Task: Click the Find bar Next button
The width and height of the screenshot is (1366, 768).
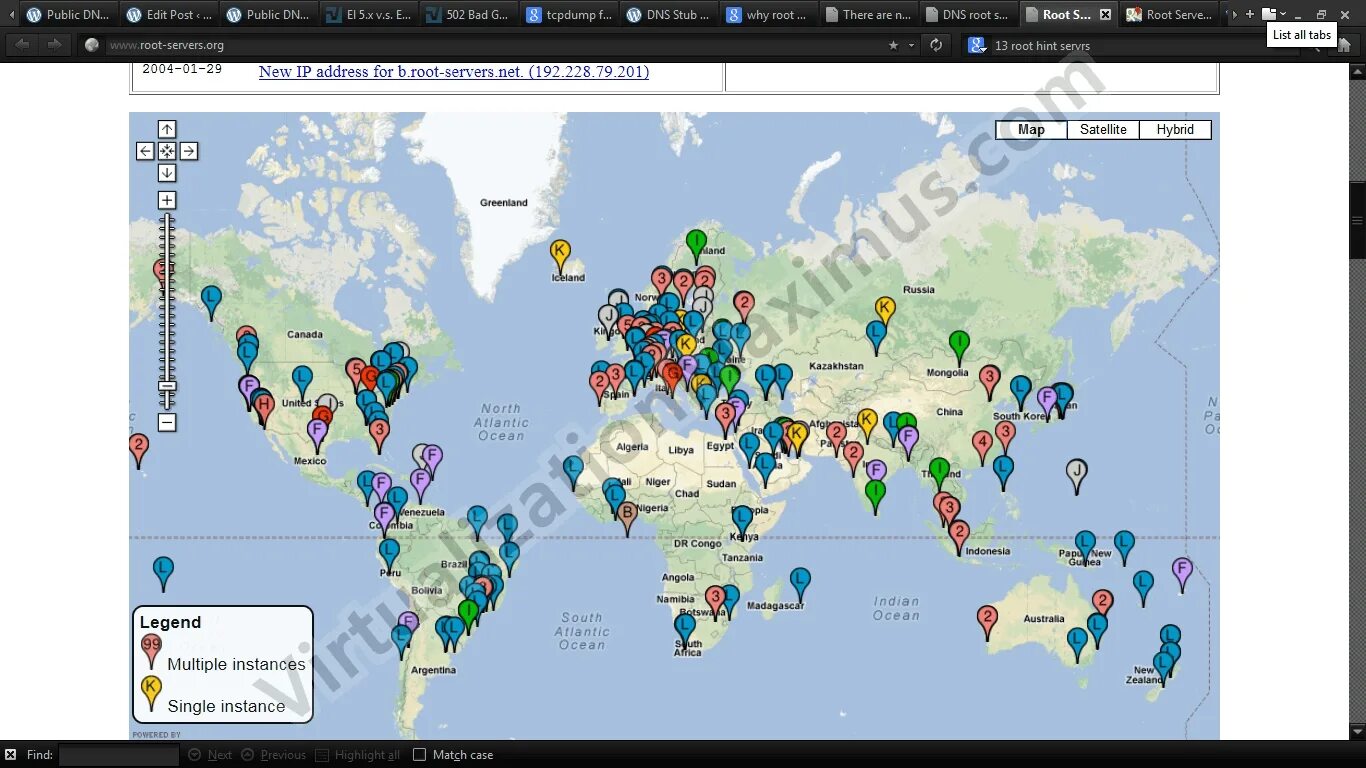Action: (x=211, y=755)
